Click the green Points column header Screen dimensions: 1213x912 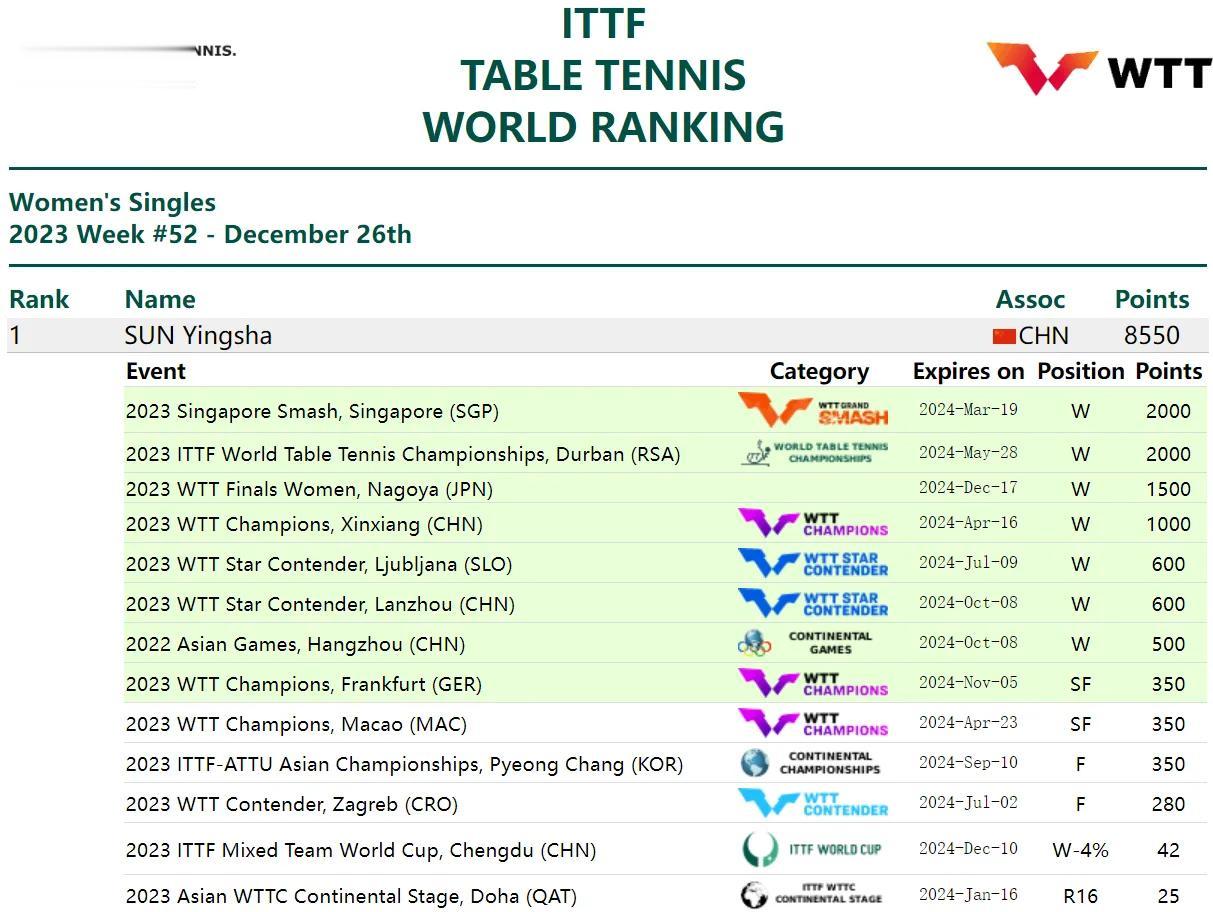coord(1152,299)
